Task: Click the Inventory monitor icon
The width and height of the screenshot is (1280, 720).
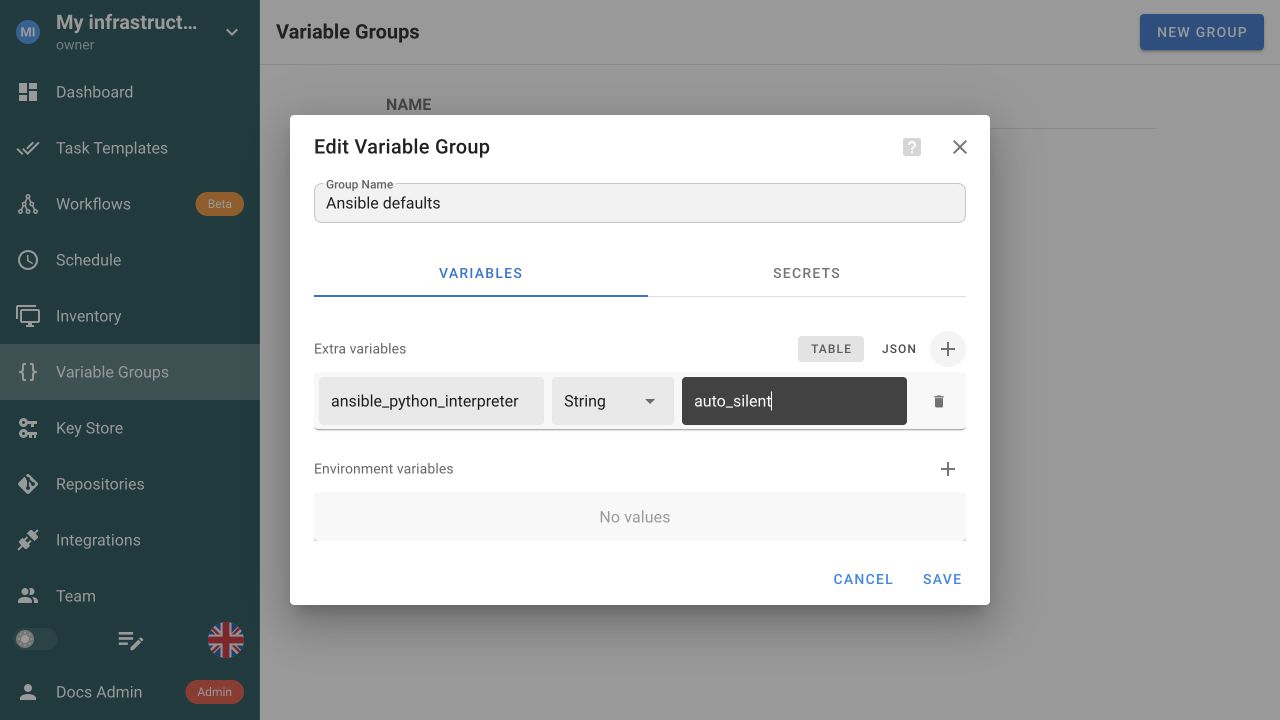Action: coord(28,316)
